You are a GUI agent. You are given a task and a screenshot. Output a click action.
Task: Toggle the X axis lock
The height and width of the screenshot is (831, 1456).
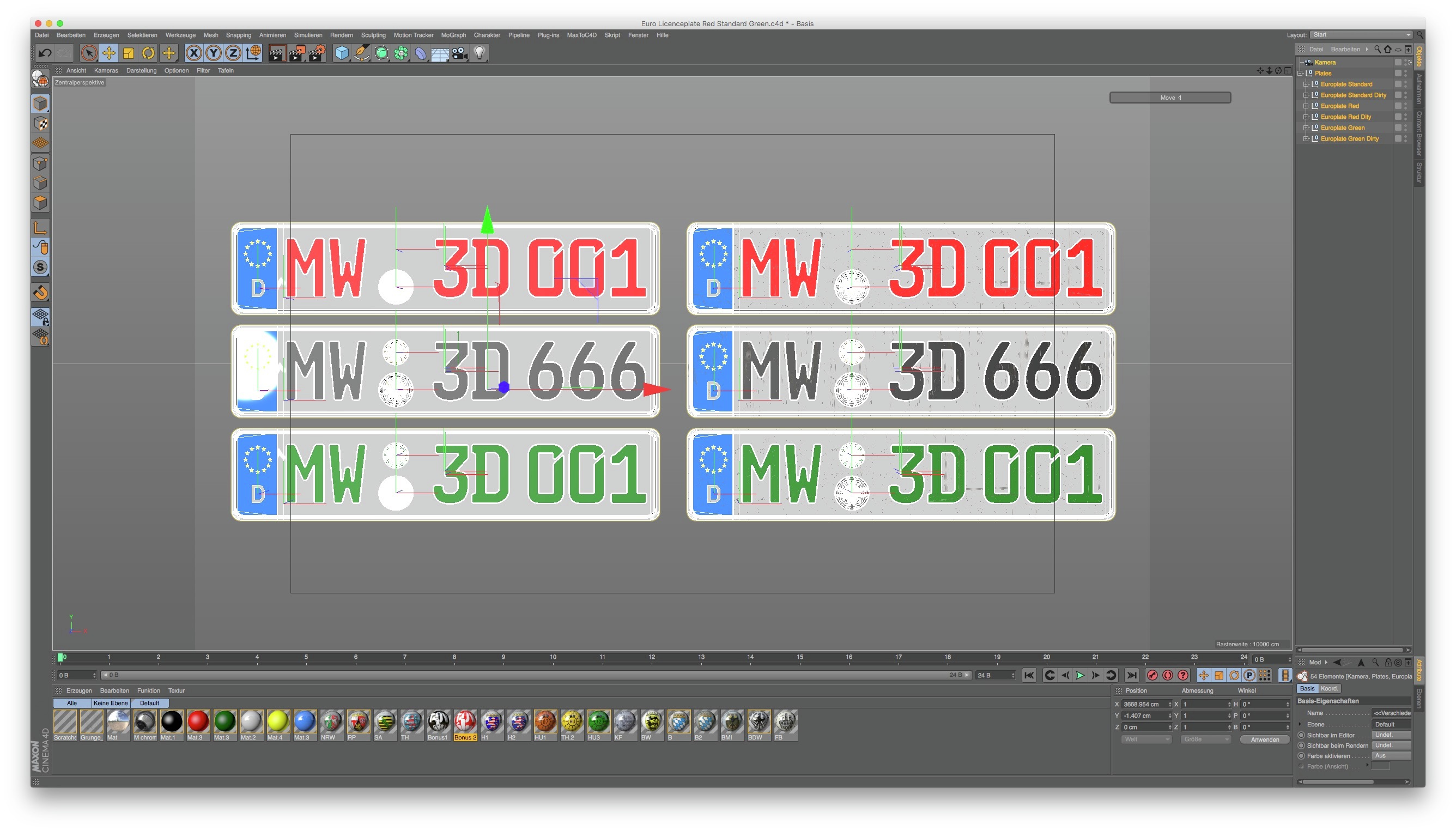pyautogui.click(x=194, y=53)
